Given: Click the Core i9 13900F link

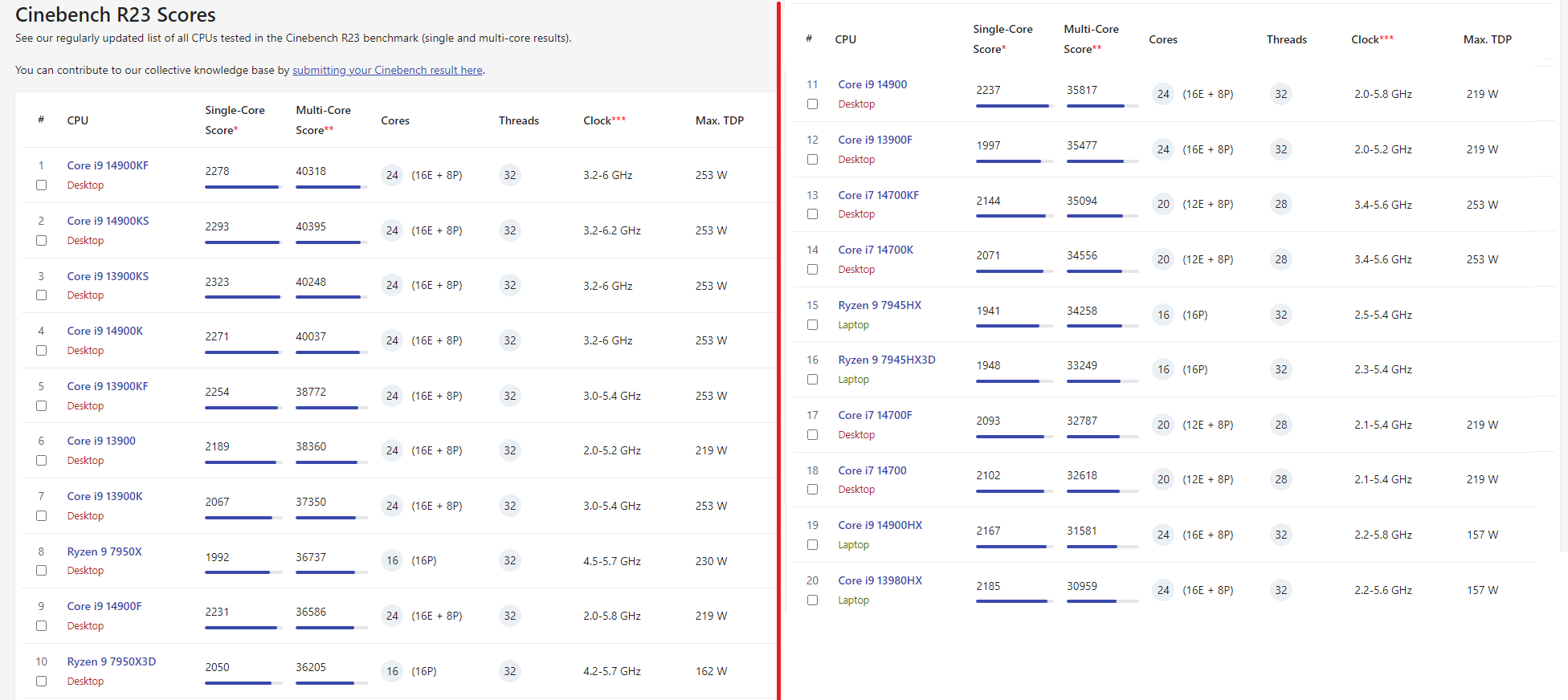Looking at the screenshot, I should pos(875,140).
